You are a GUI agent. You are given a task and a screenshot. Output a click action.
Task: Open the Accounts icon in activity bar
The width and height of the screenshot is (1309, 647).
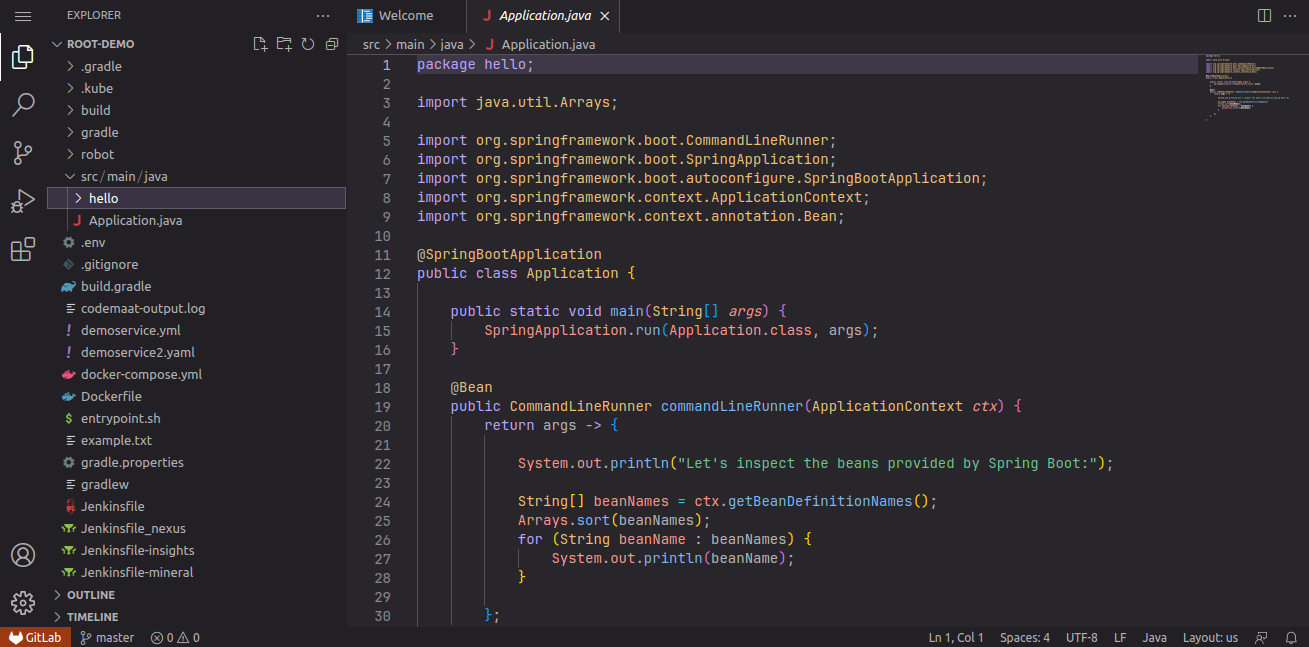pyautogui.click(x=23, y=555)
